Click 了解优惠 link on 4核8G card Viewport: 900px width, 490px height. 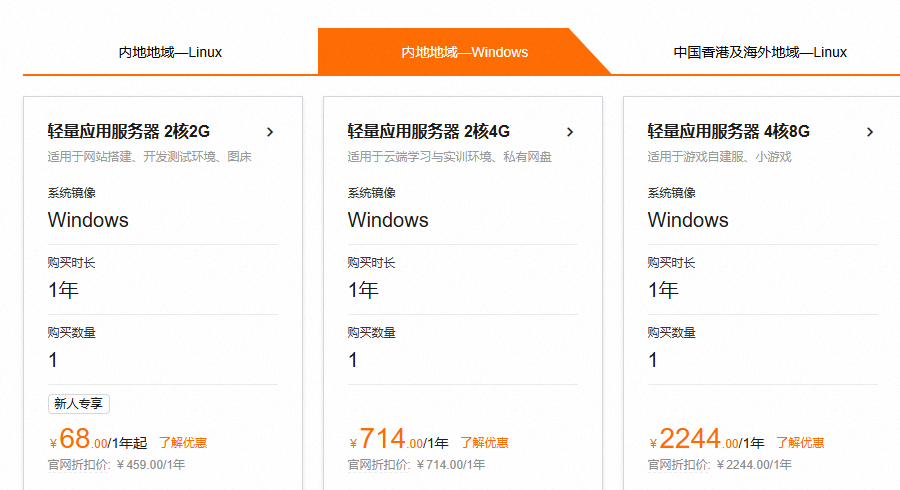point(800,443)
